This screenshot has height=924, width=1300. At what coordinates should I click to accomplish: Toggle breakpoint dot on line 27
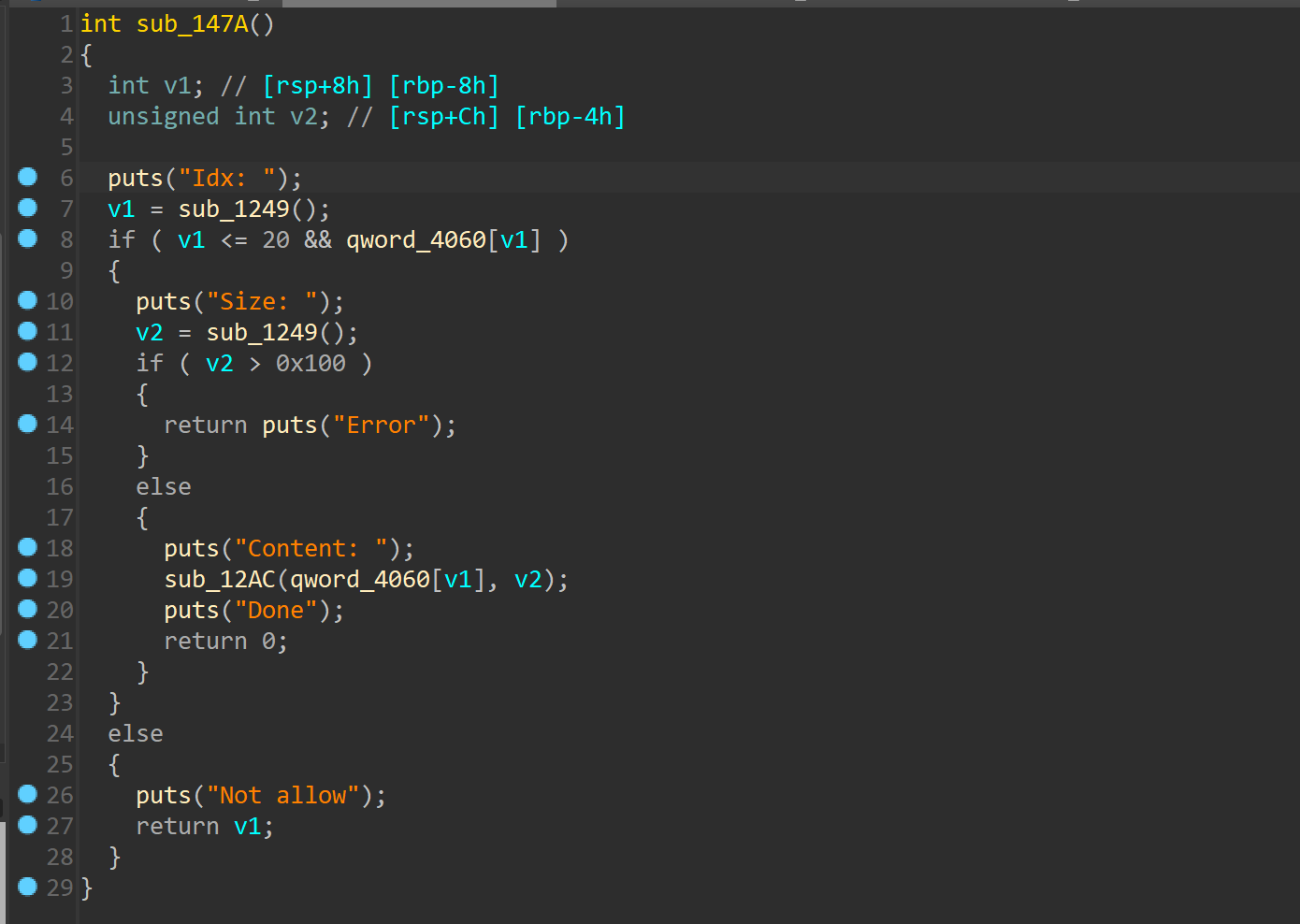coord(28,825)
